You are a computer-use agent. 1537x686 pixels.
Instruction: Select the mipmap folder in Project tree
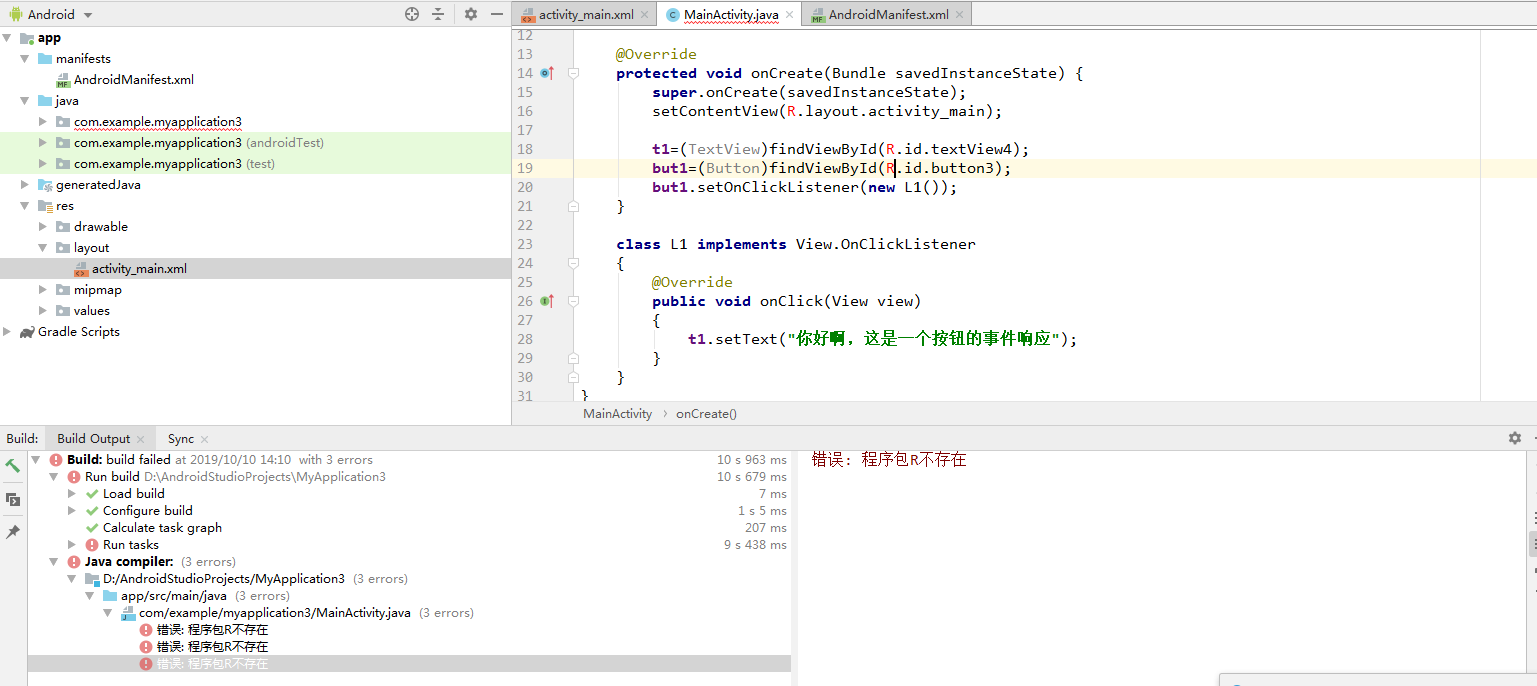click(97, 289)
